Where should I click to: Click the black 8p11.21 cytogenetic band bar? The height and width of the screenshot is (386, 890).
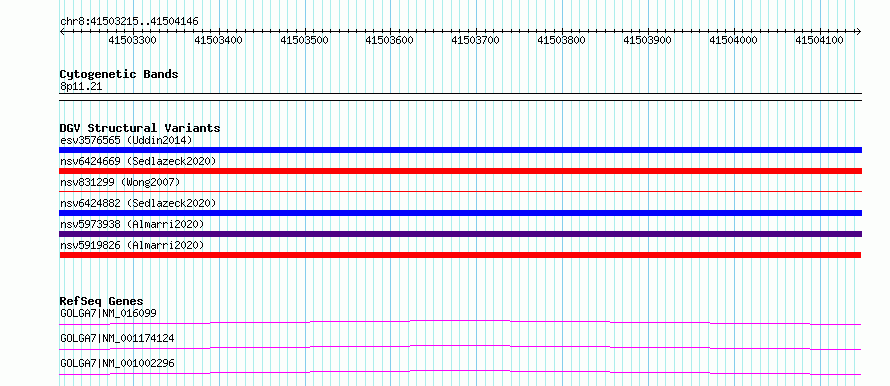click(x=460, y=96)
